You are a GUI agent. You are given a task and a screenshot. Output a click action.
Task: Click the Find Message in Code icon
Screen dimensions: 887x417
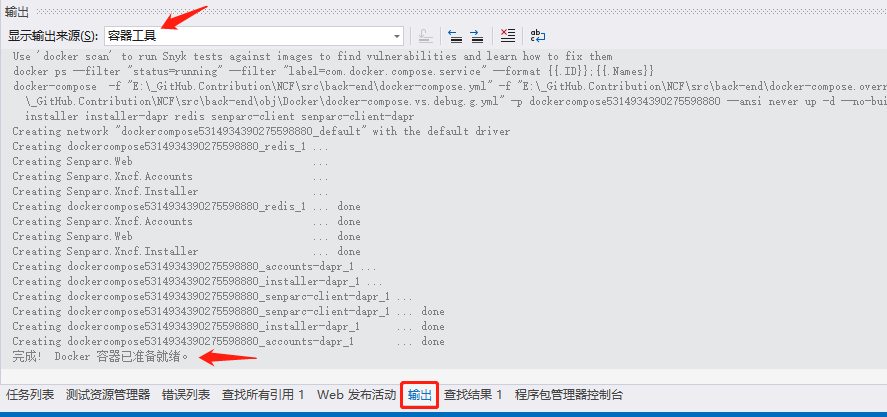[425, 36]
